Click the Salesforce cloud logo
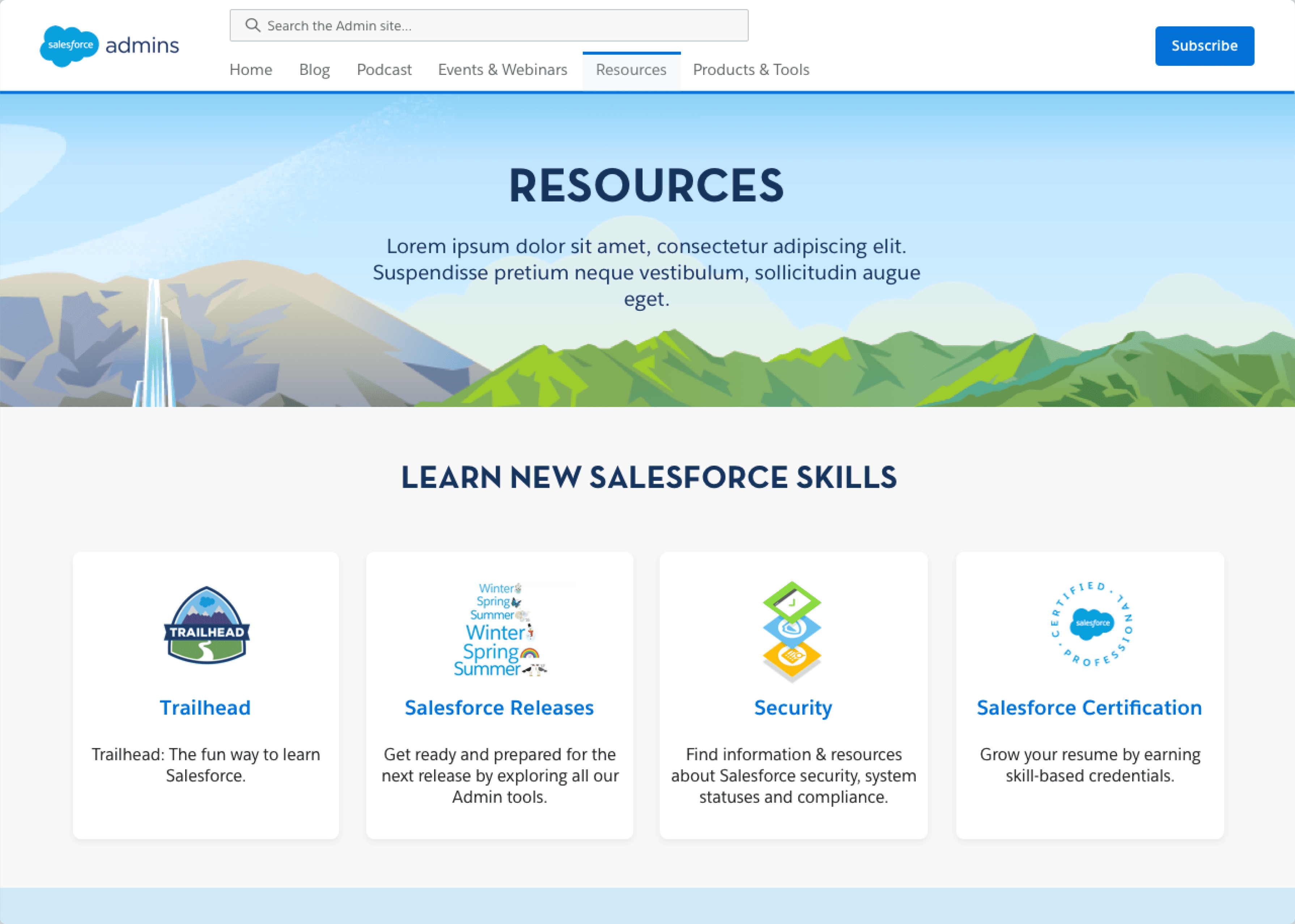 (x=69, y=46)
